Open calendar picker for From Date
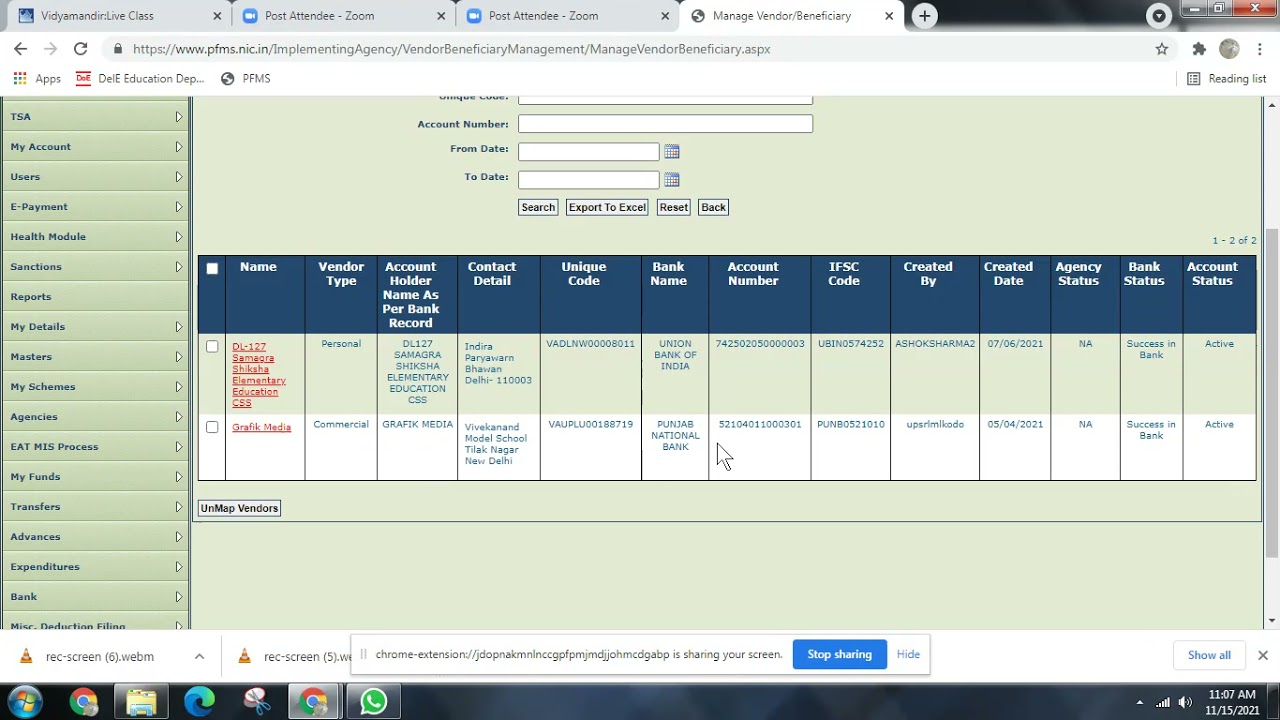The height and width of the screenshot is (720, 1280). point(672,152)
